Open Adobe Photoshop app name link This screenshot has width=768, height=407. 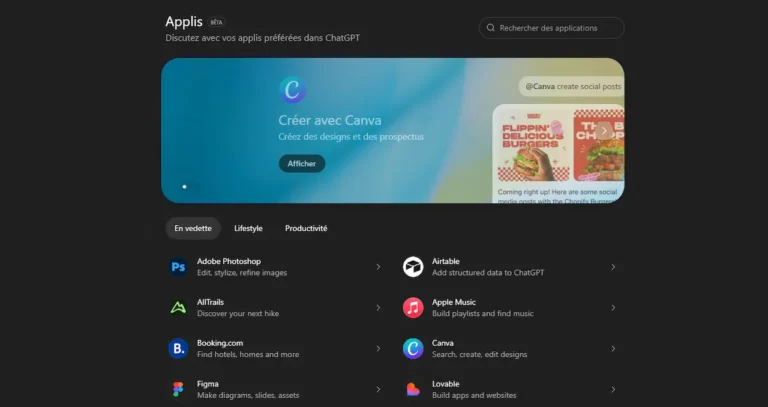(229, 262)
